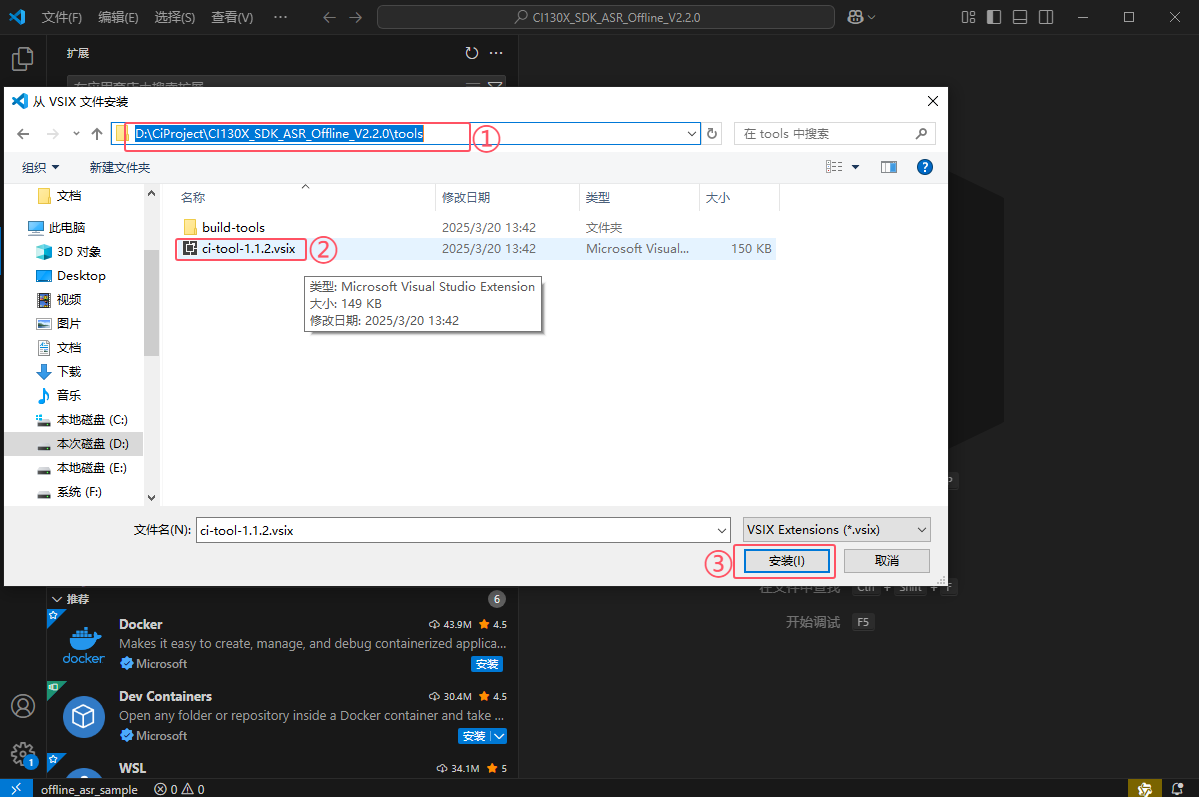Viewport: 1199px width, 797px height.
Task: Click dialog back arrow button
Action: (x=23, y=134)
